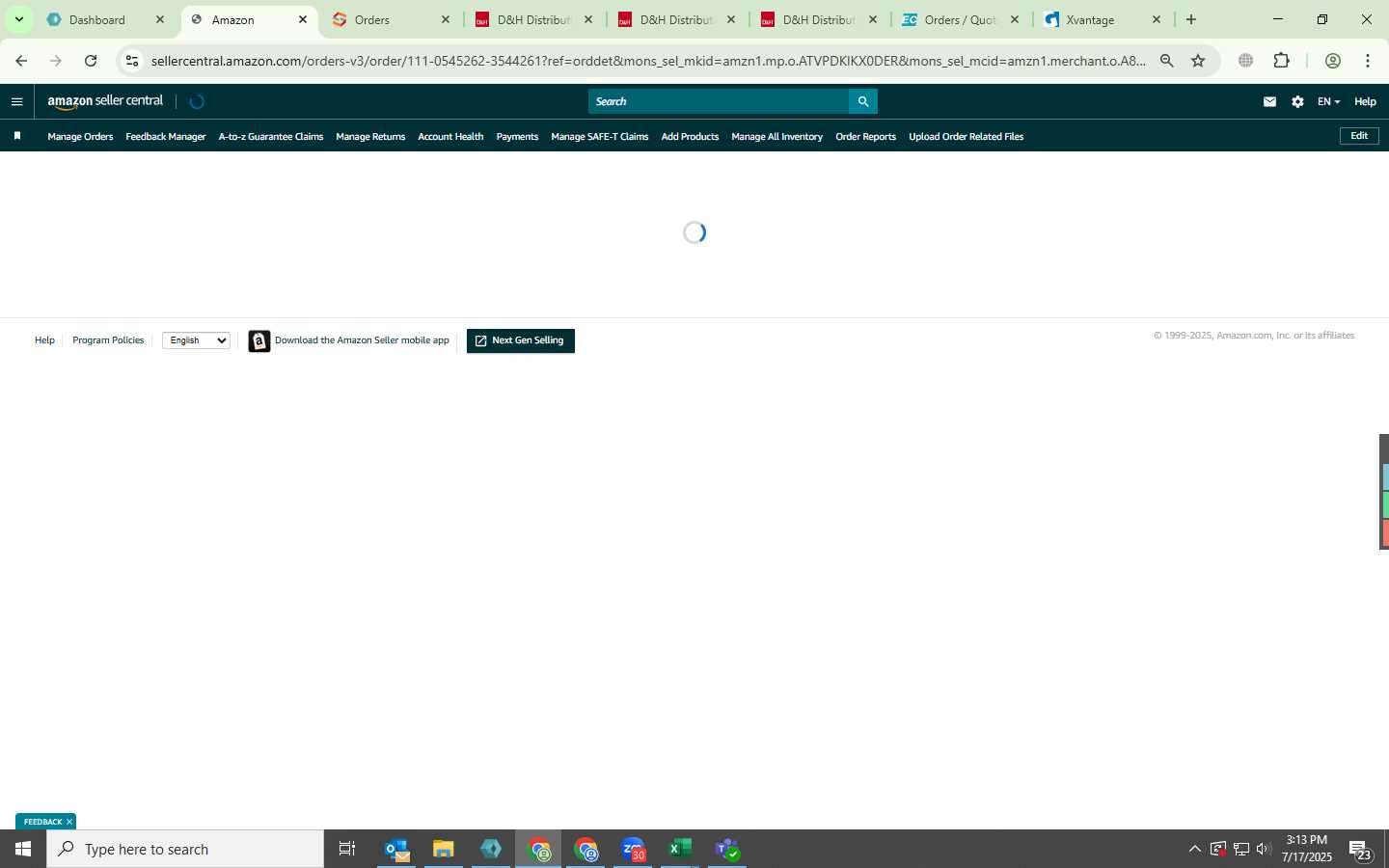Click the Help link in the header

tap(1365, 101)
